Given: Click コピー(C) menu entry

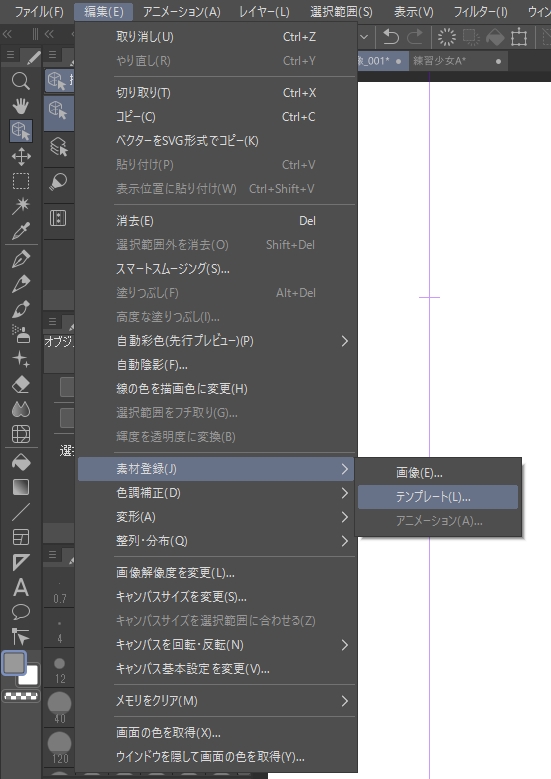Looking at the screenshot, I should click(x=216, y=117).
